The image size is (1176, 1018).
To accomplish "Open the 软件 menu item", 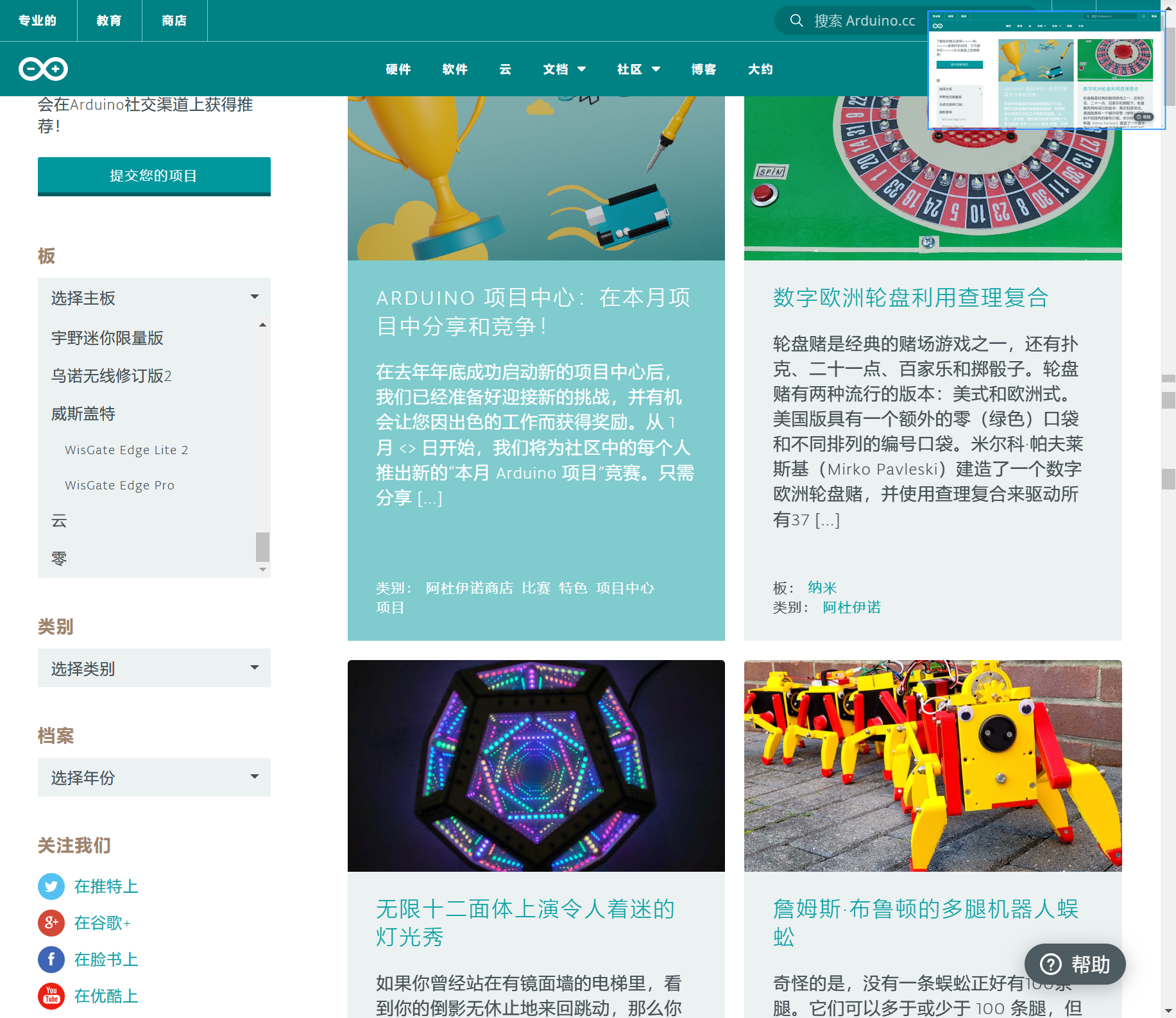I will click(455, 69).
